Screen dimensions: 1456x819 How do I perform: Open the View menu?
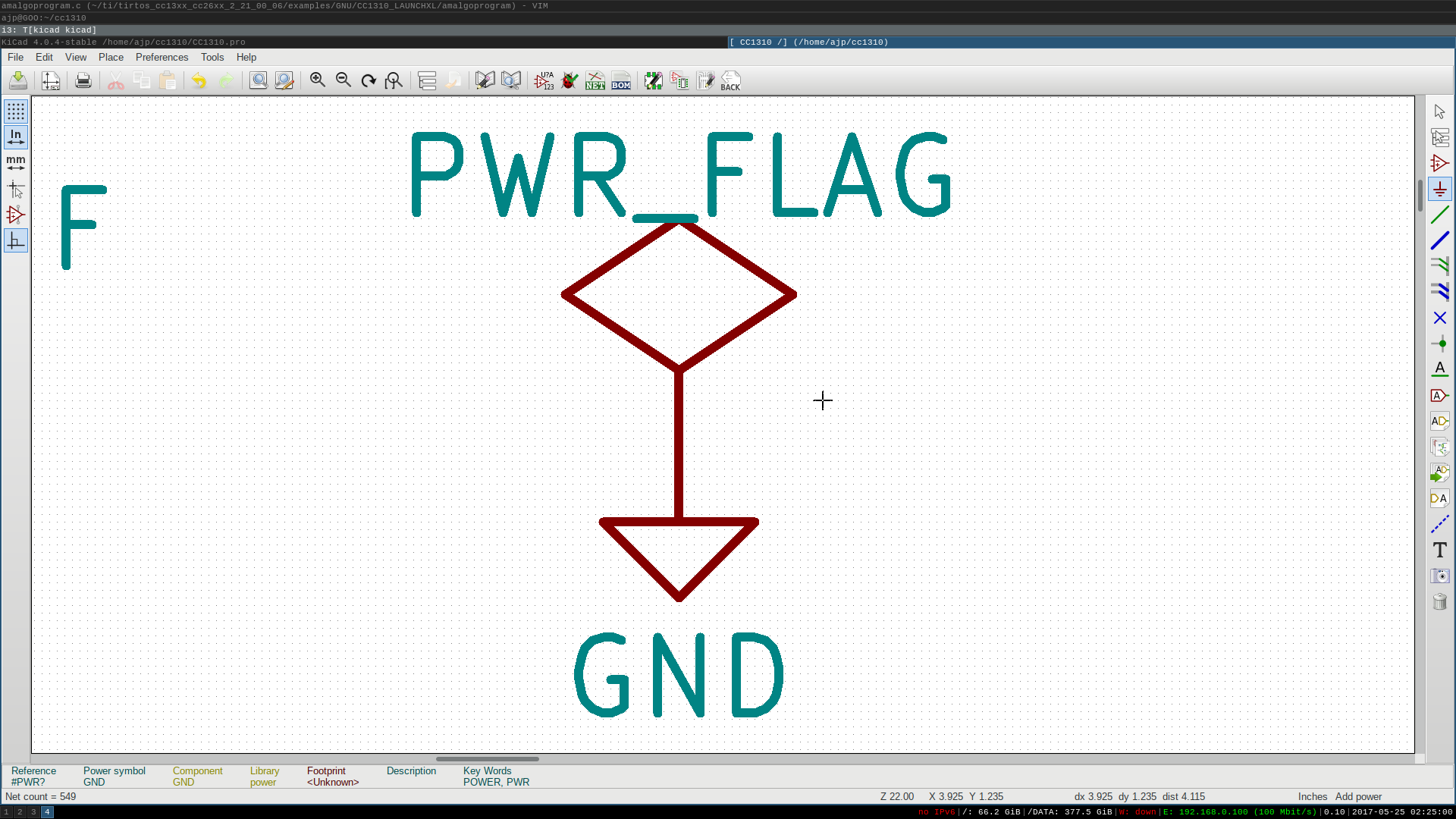(76, 57)
